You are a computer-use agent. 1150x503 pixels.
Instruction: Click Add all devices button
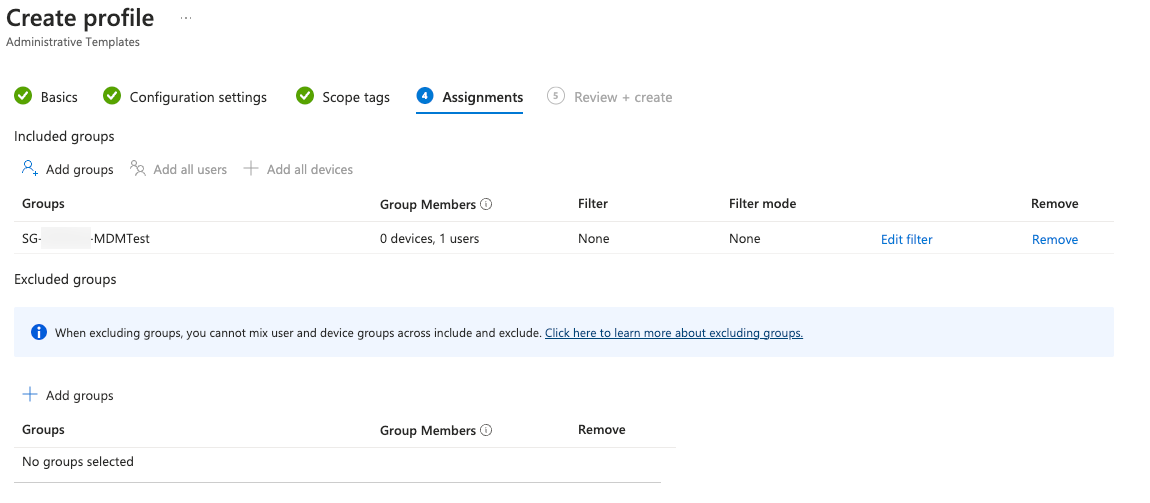[298, 169]
